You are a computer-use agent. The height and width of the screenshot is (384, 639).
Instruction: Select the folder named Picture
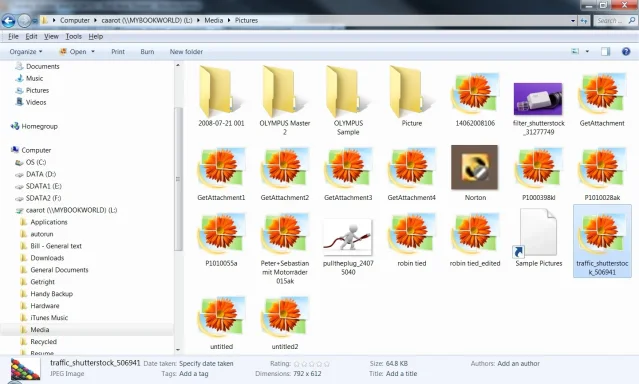[412, 97]
